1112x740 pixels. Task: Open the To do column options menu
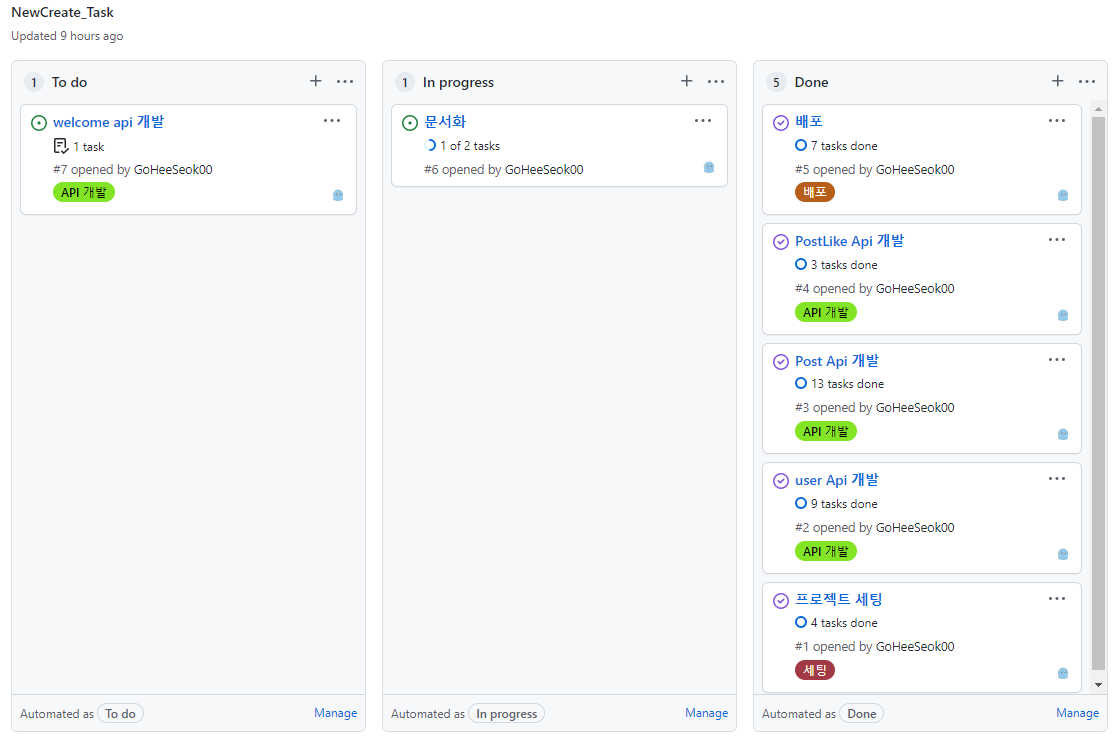[345, 82]
